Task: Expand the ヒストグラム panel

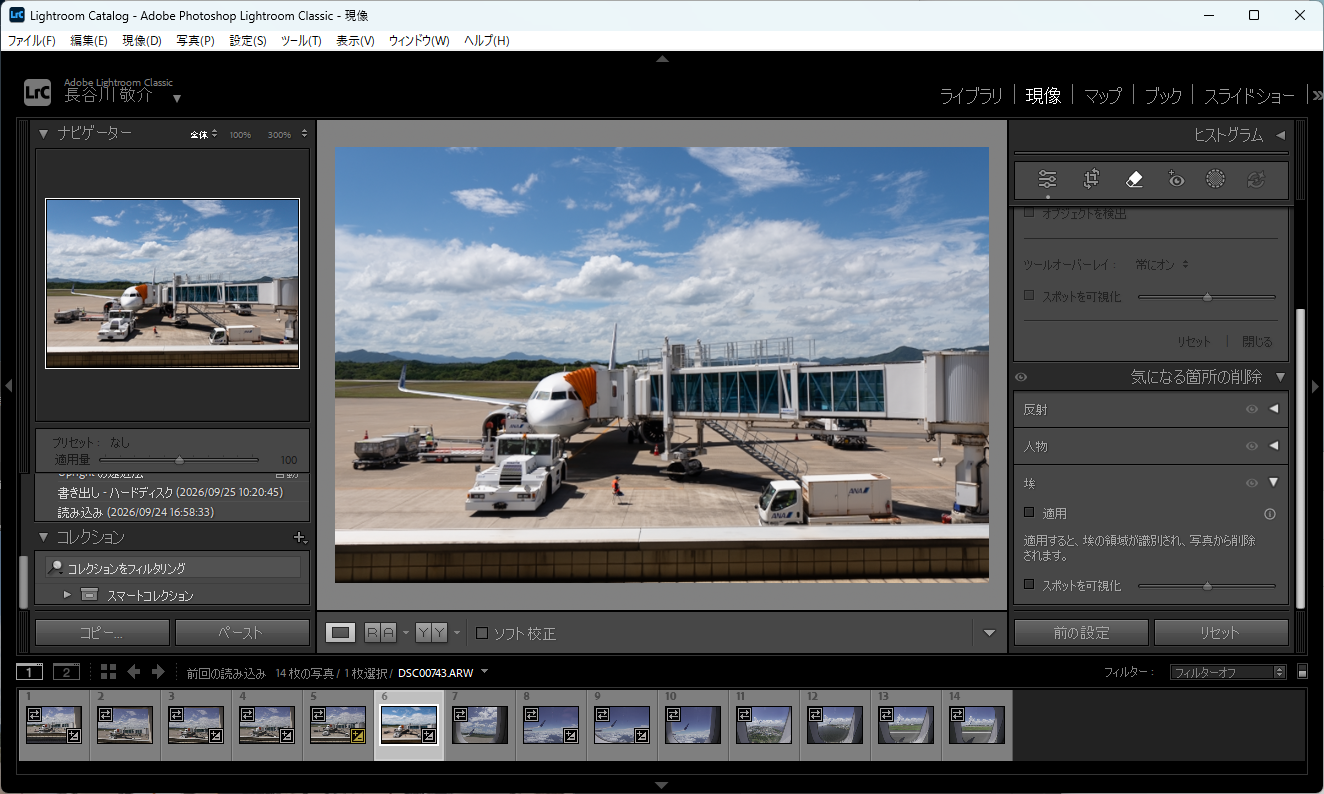Action: (1281, 135)
